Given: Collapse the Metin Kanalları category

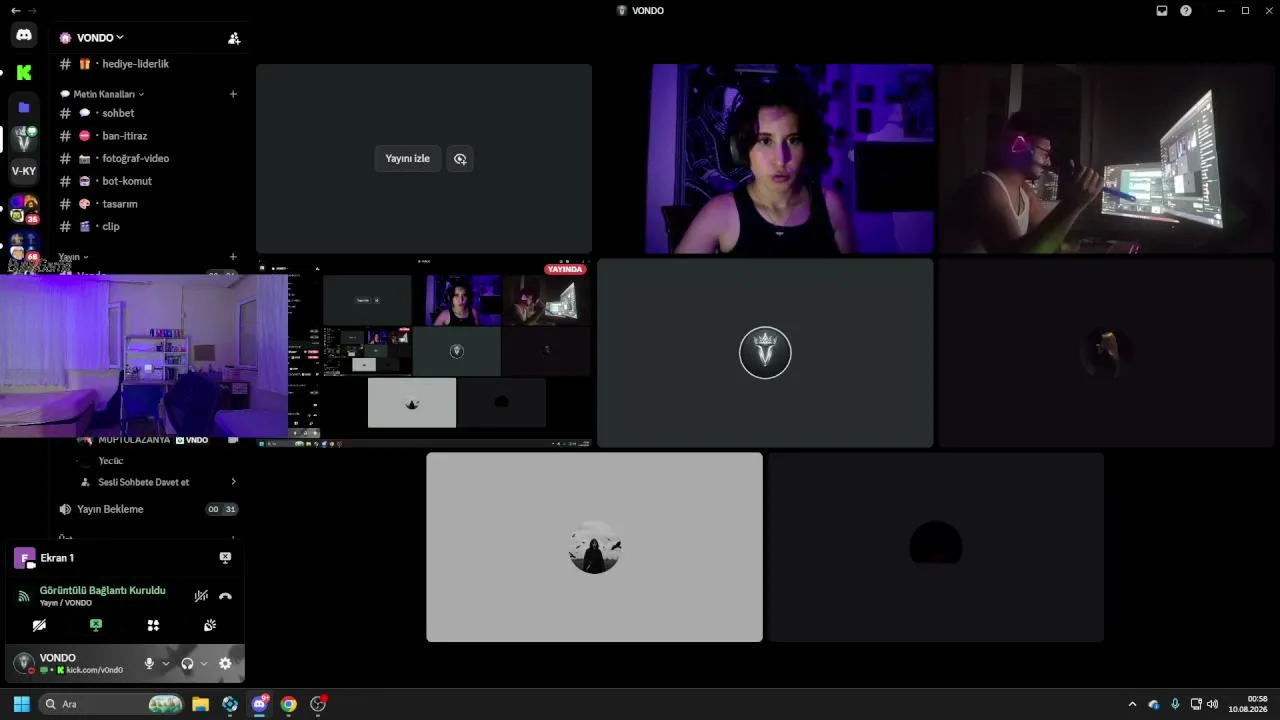Looking at the screenshot, I should point(103,94).
